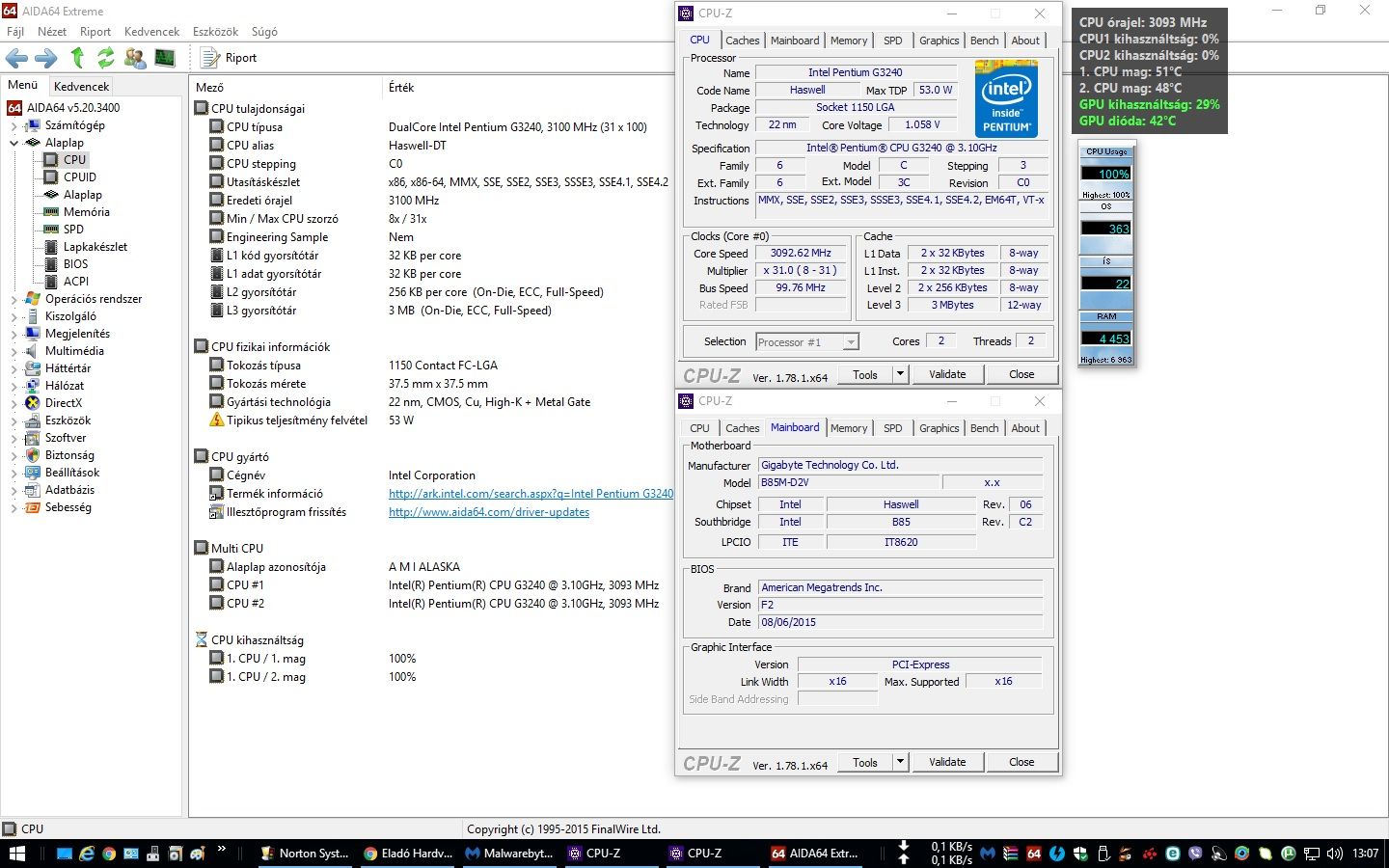Click Validate in CPU-Z processor window
This screenshot has height=868, width=1389.
pyautogui.click(x=947, y=374)
